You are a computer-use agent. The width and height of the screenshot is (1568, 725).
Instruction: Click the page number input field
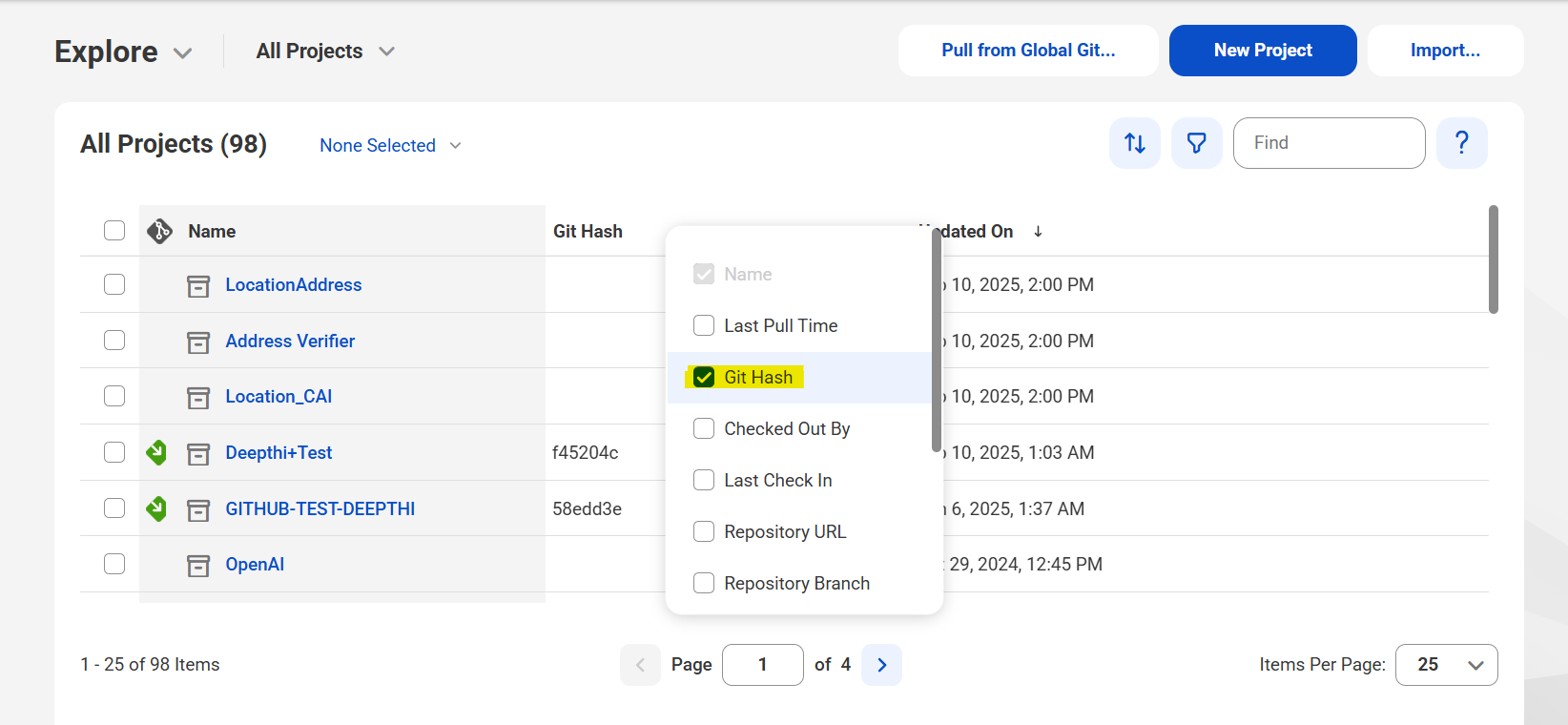click(763, 665)
